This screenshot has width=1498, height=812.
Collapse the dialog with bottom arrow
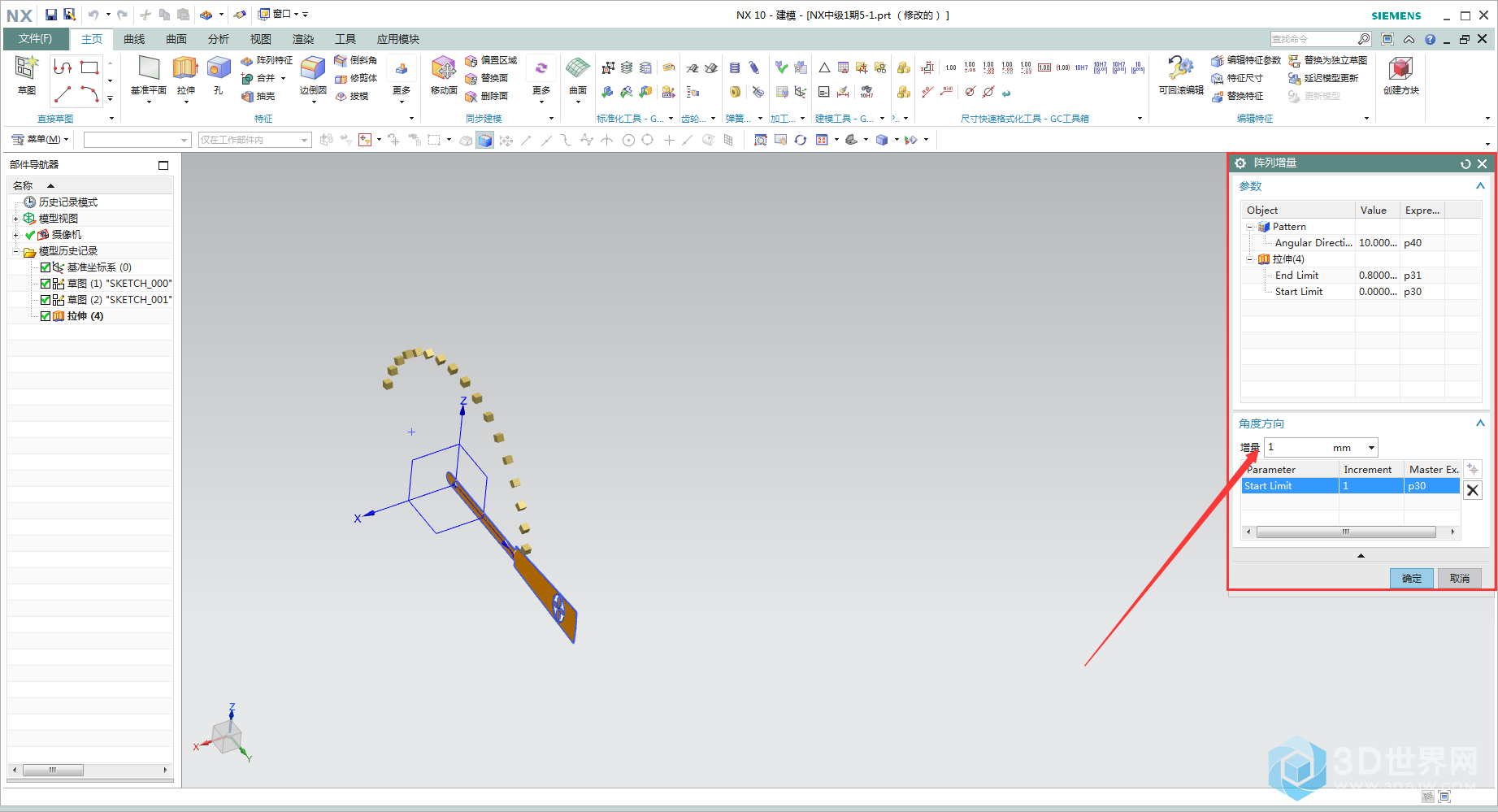tap(1361, 556)
